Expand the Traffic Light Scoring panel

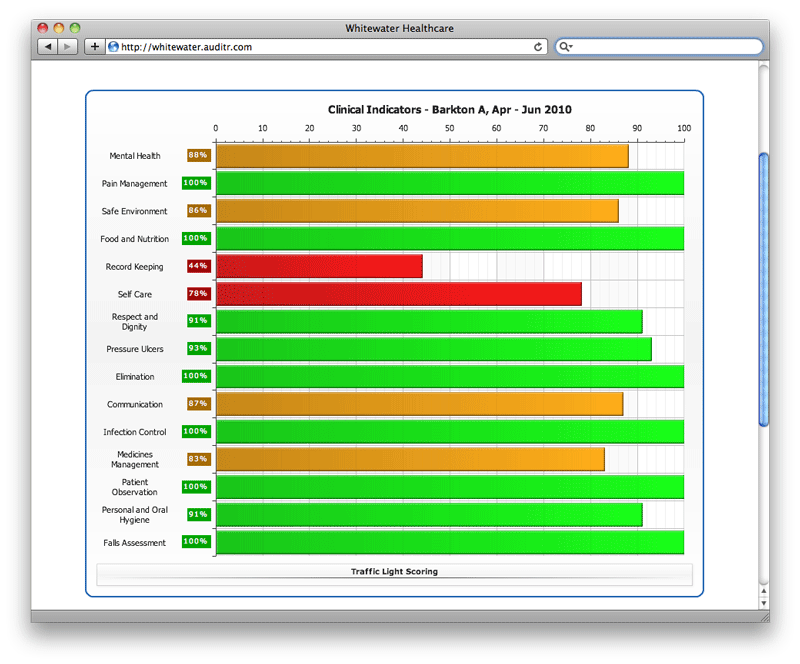tap(394, 572)
